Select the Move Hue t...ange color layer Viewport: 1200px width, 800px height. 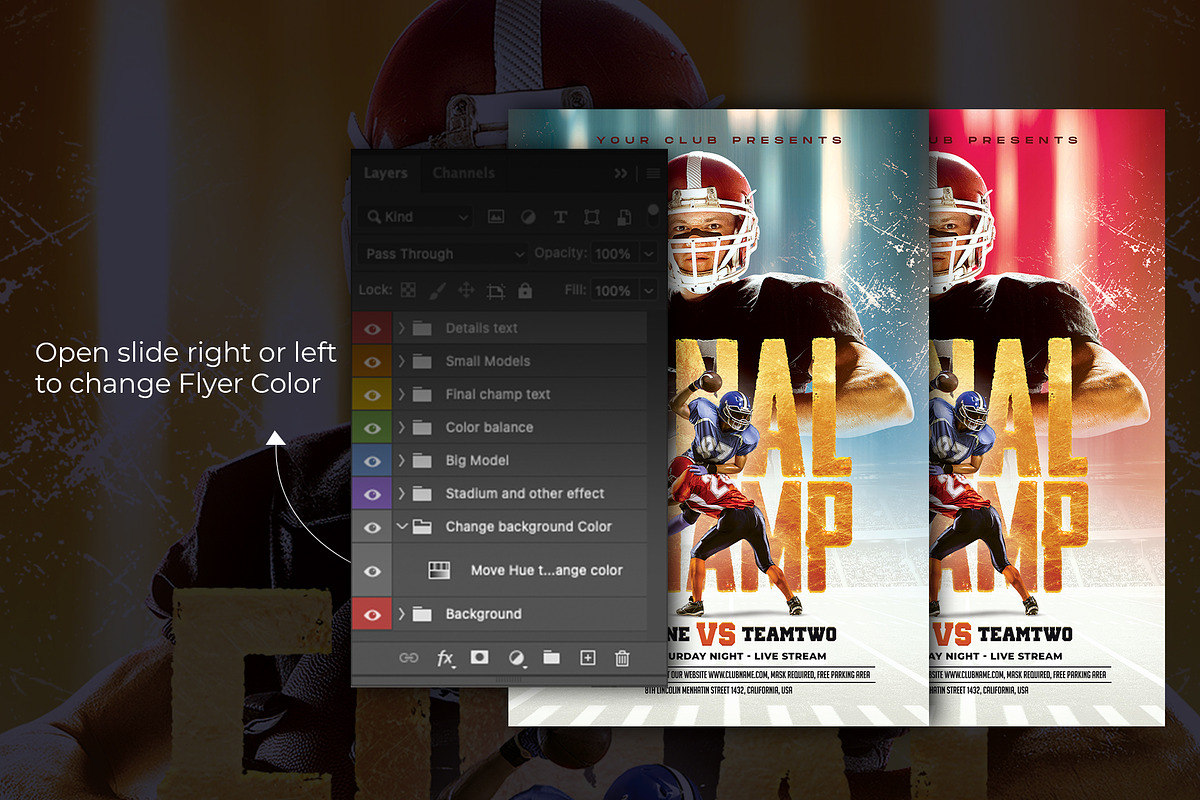547,570
